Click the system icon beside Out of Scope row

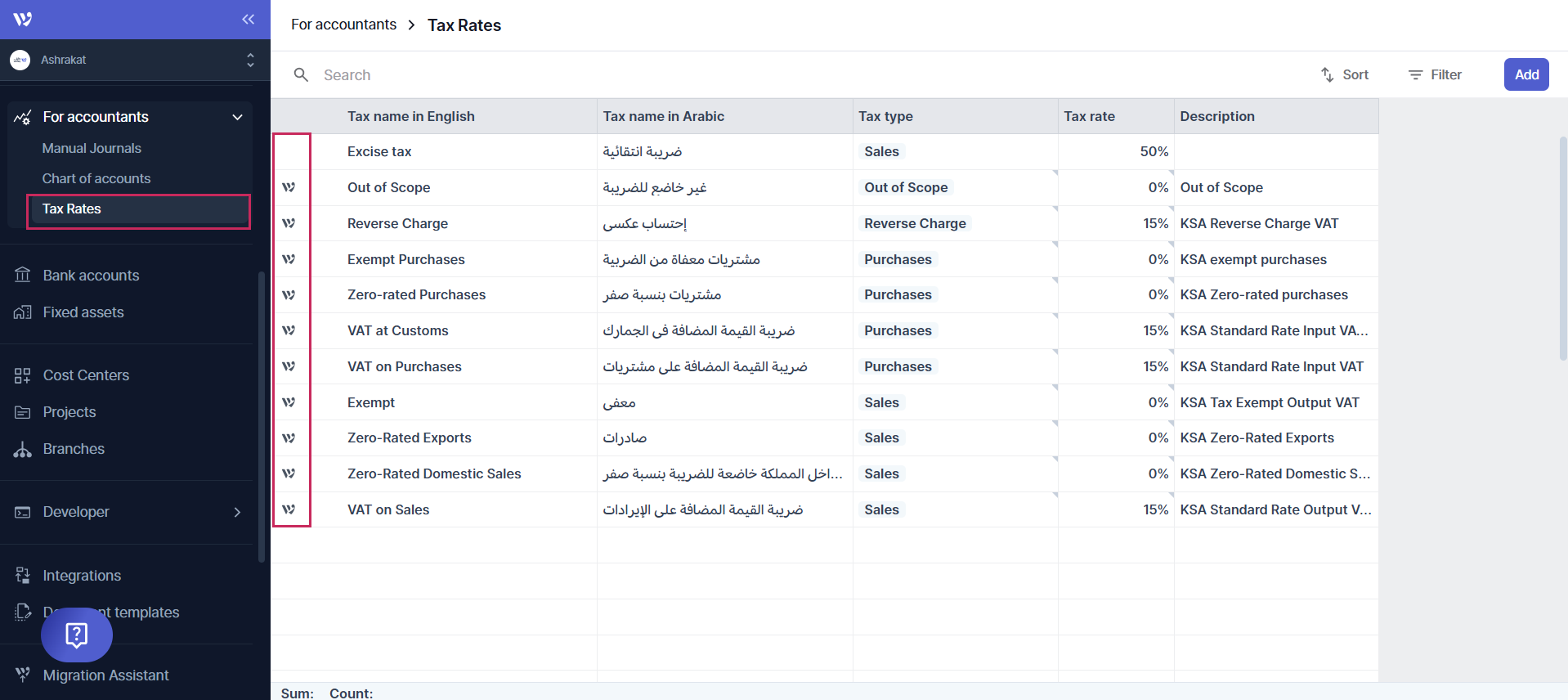click(x=289, y=187)
